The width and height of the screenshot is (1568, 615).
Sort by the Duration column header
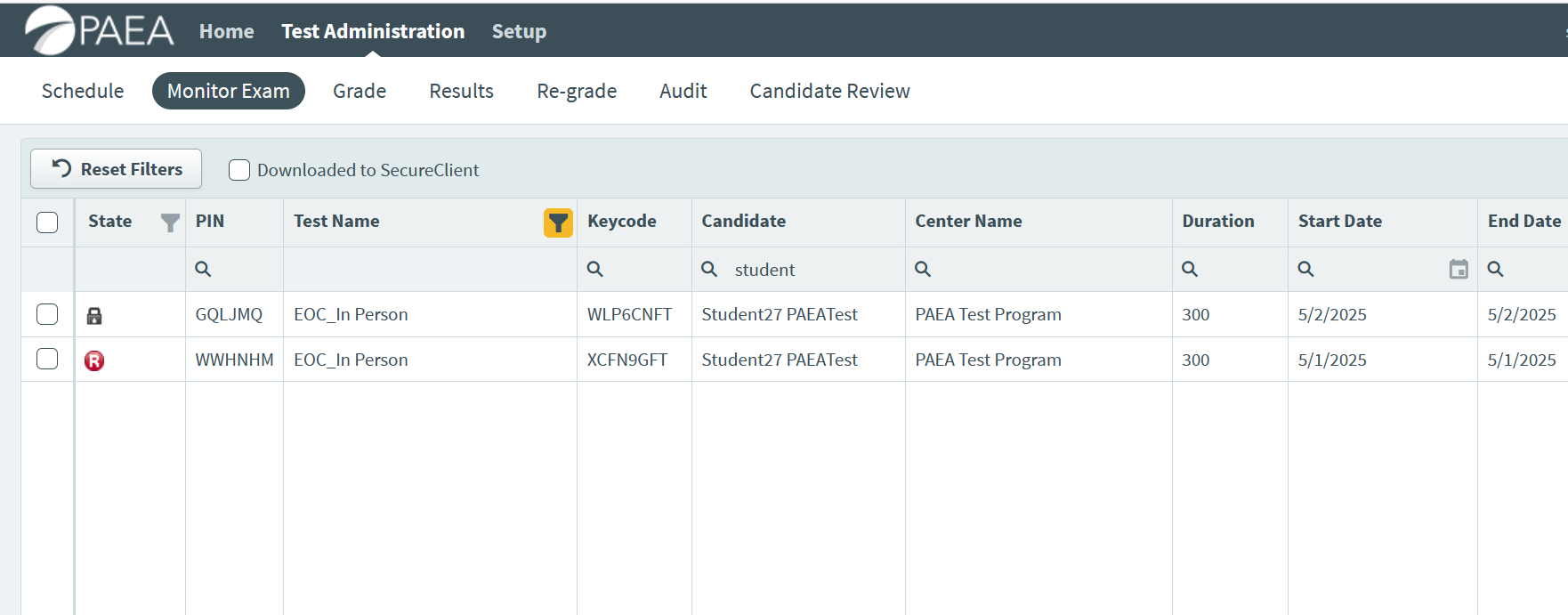click(1218, 222)
